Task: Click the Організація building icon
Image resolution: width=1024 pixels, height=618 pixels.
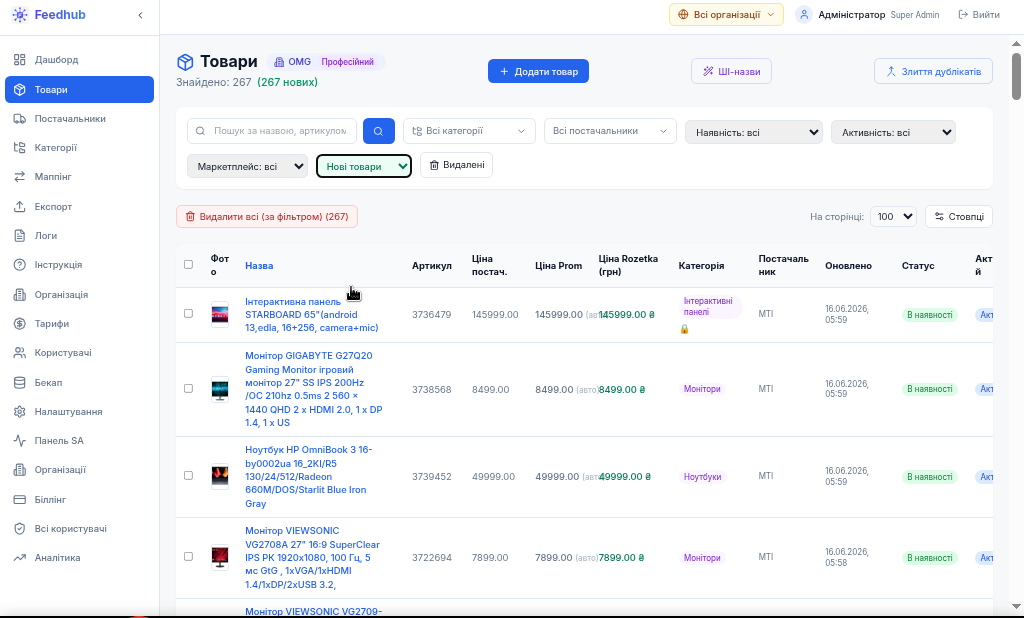Action: [x=20, y=295]
